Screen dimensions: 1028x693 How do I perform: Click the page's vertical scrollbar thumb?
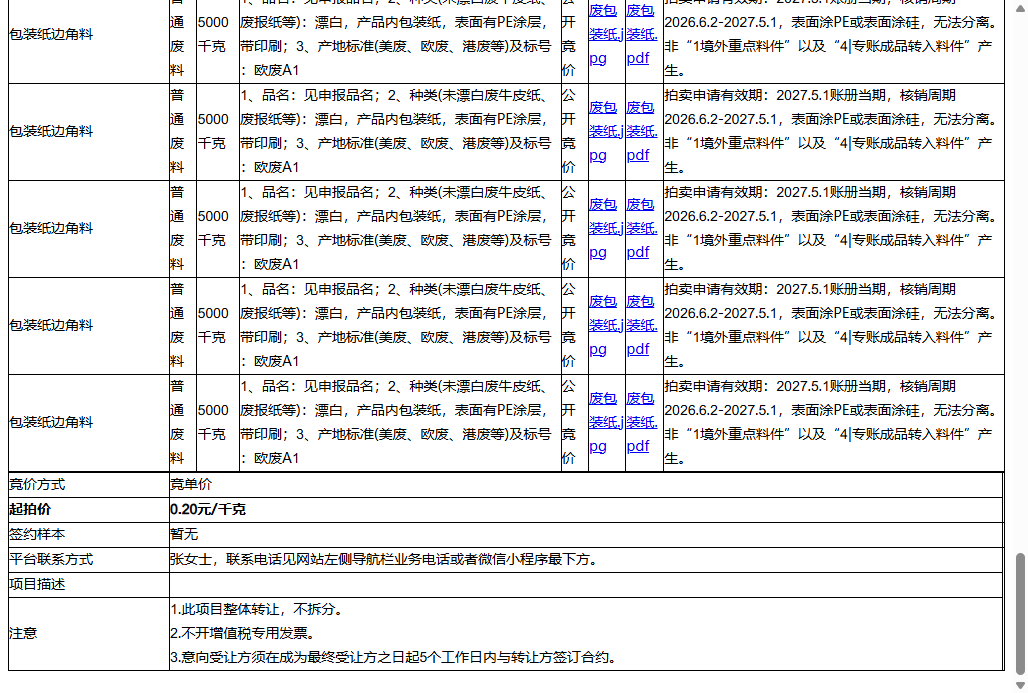1019,614
